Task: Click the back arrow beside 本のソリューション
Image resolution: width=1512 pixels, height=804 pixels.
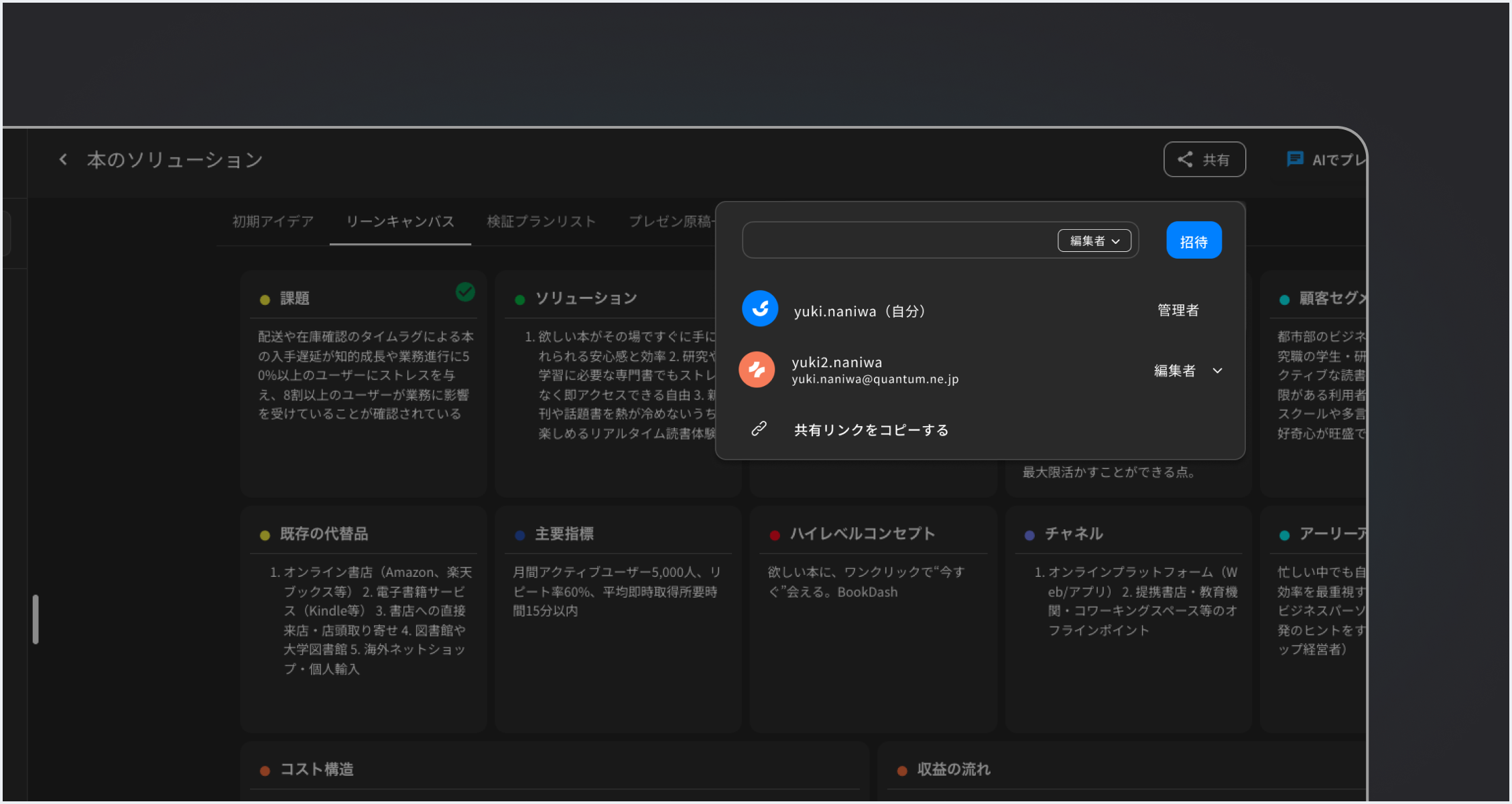Action: point(63,159)
